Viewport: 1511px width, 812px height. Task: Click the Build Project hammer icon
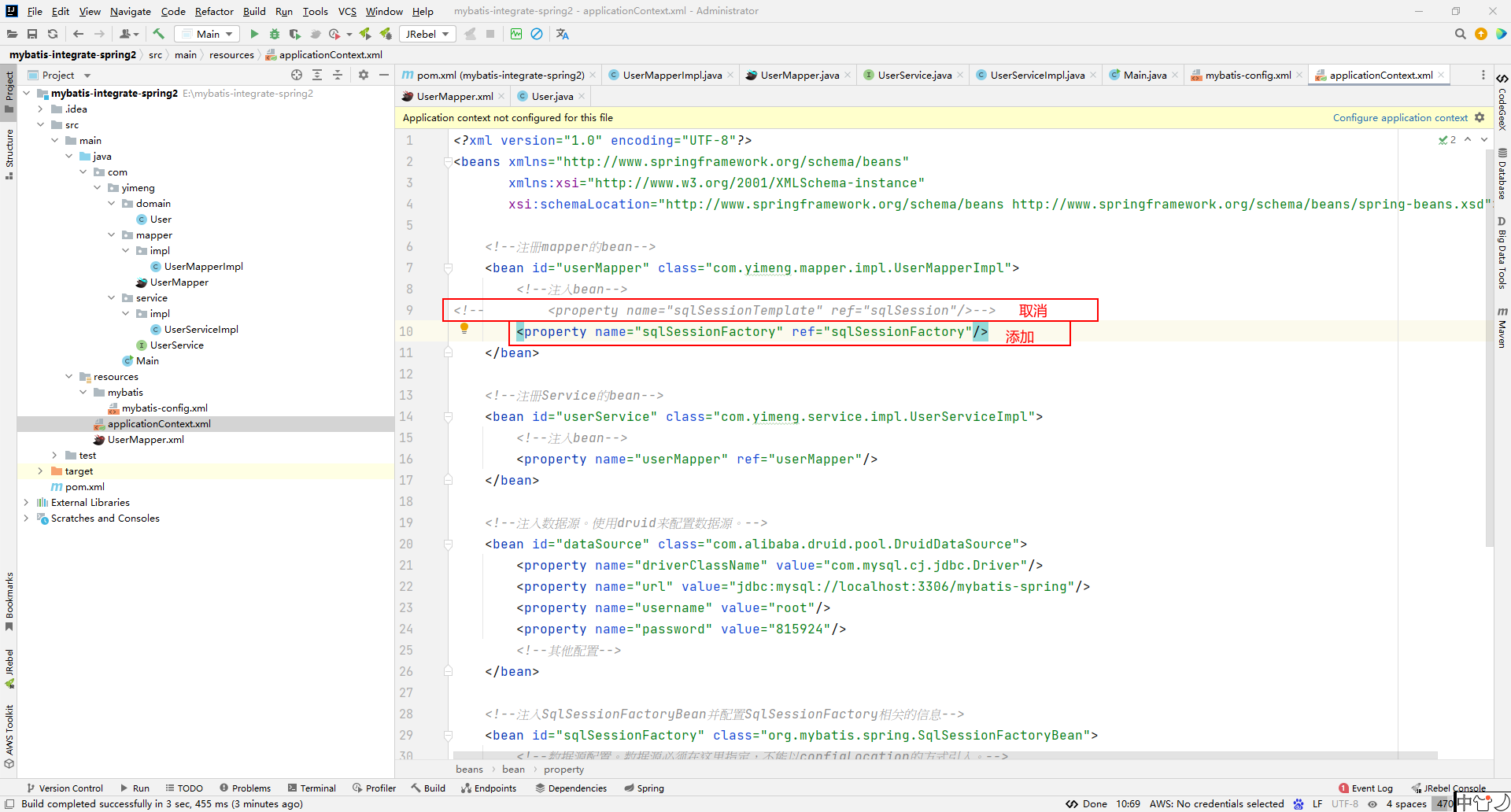(159, 34)
